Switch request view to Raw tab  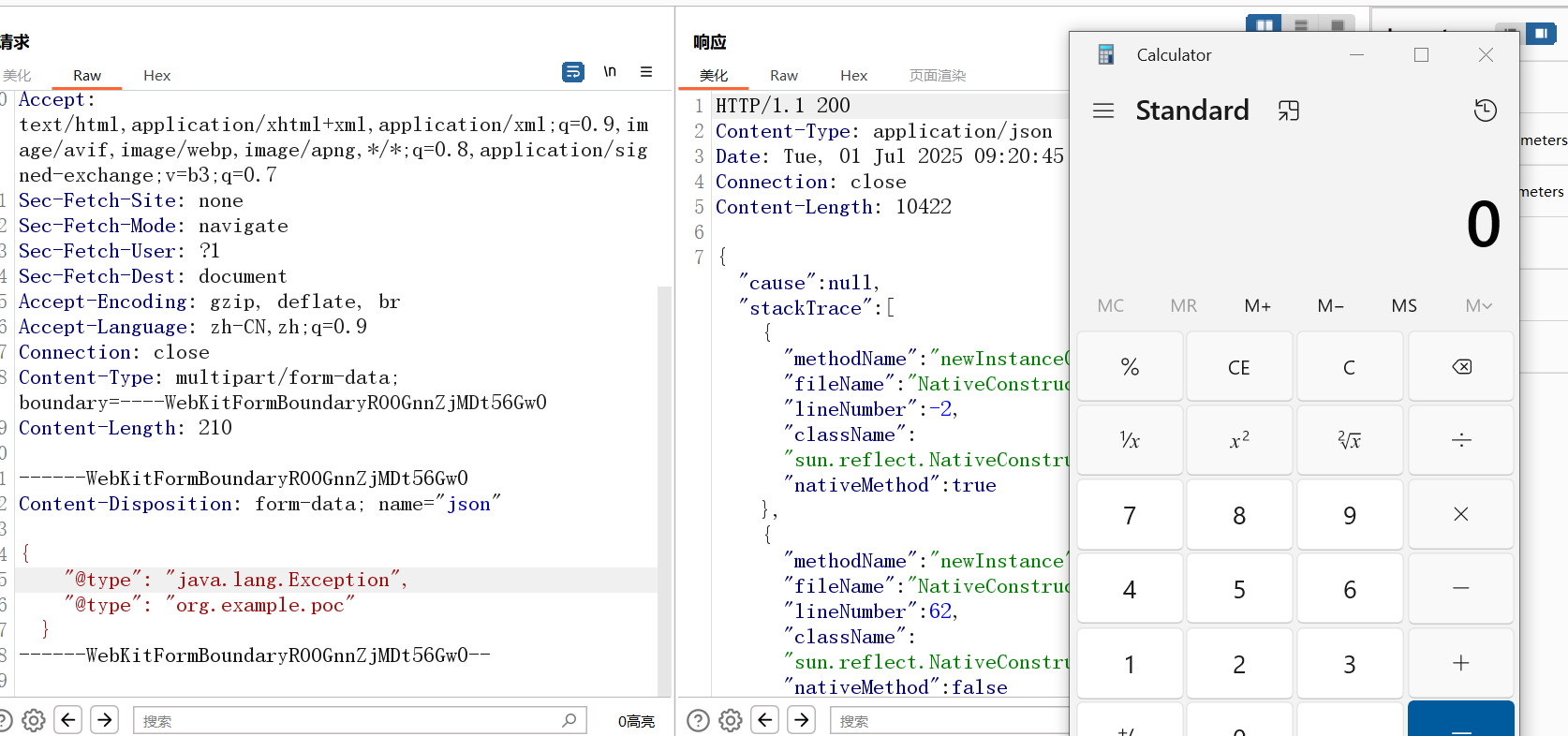87,75
